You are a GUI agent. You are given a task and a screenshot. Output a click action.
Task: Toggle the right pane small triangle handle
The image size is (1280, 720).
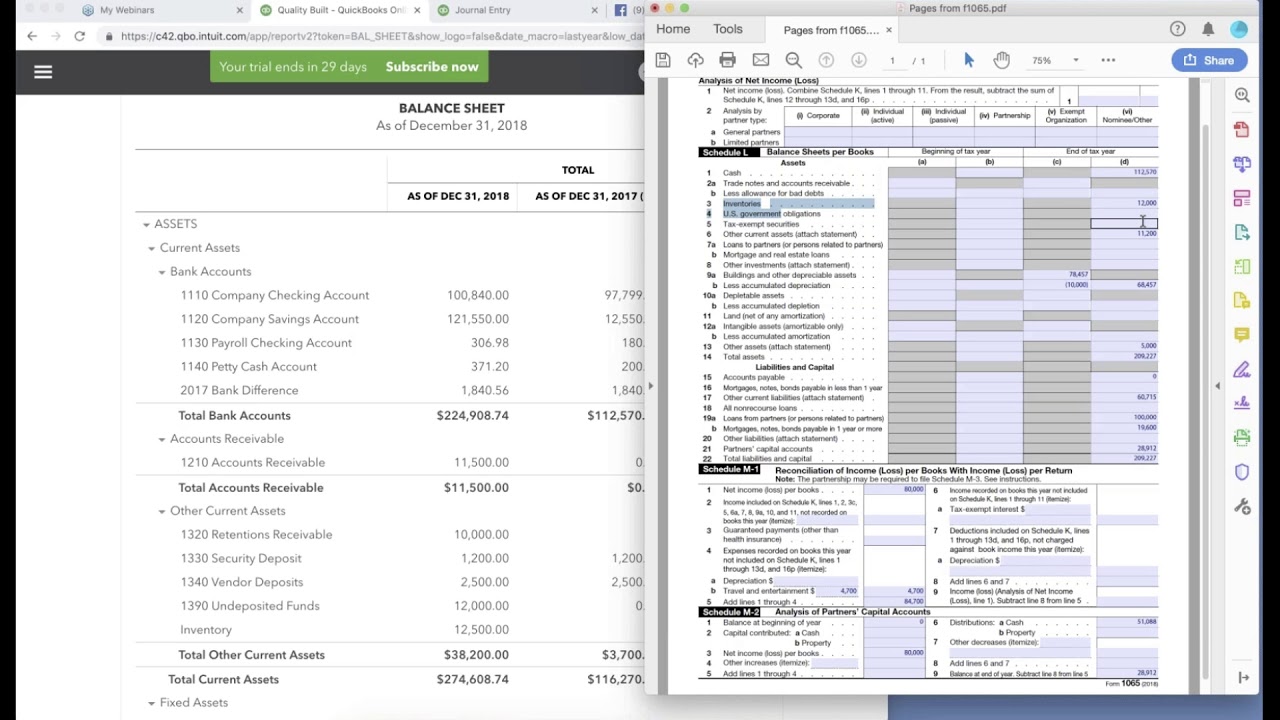tap(1217, 385)
